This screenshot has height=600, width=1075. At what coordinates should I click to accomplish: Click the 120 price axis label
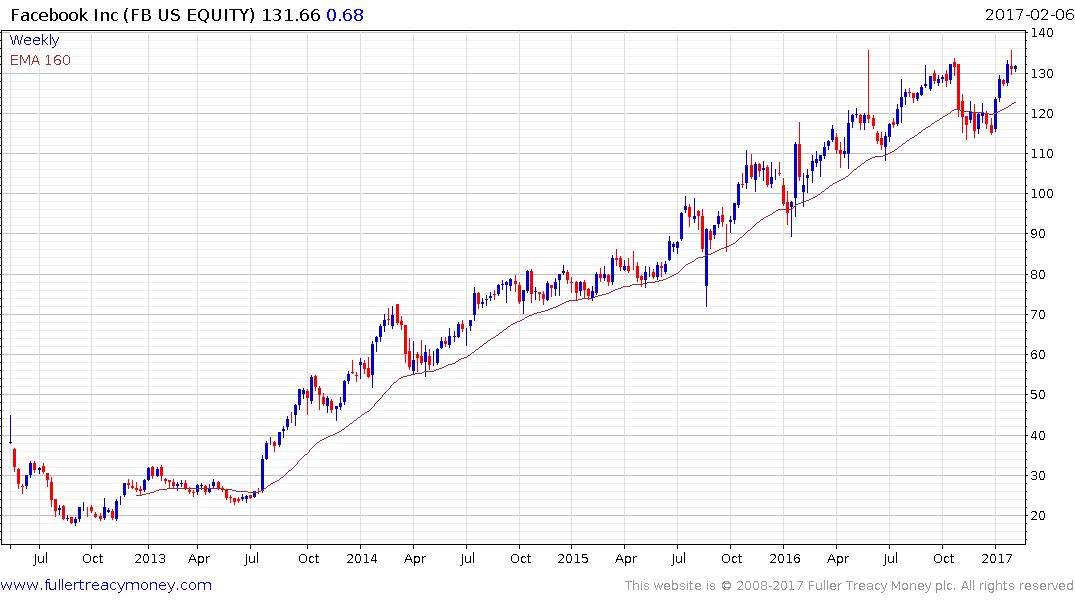coord(1042,113)
